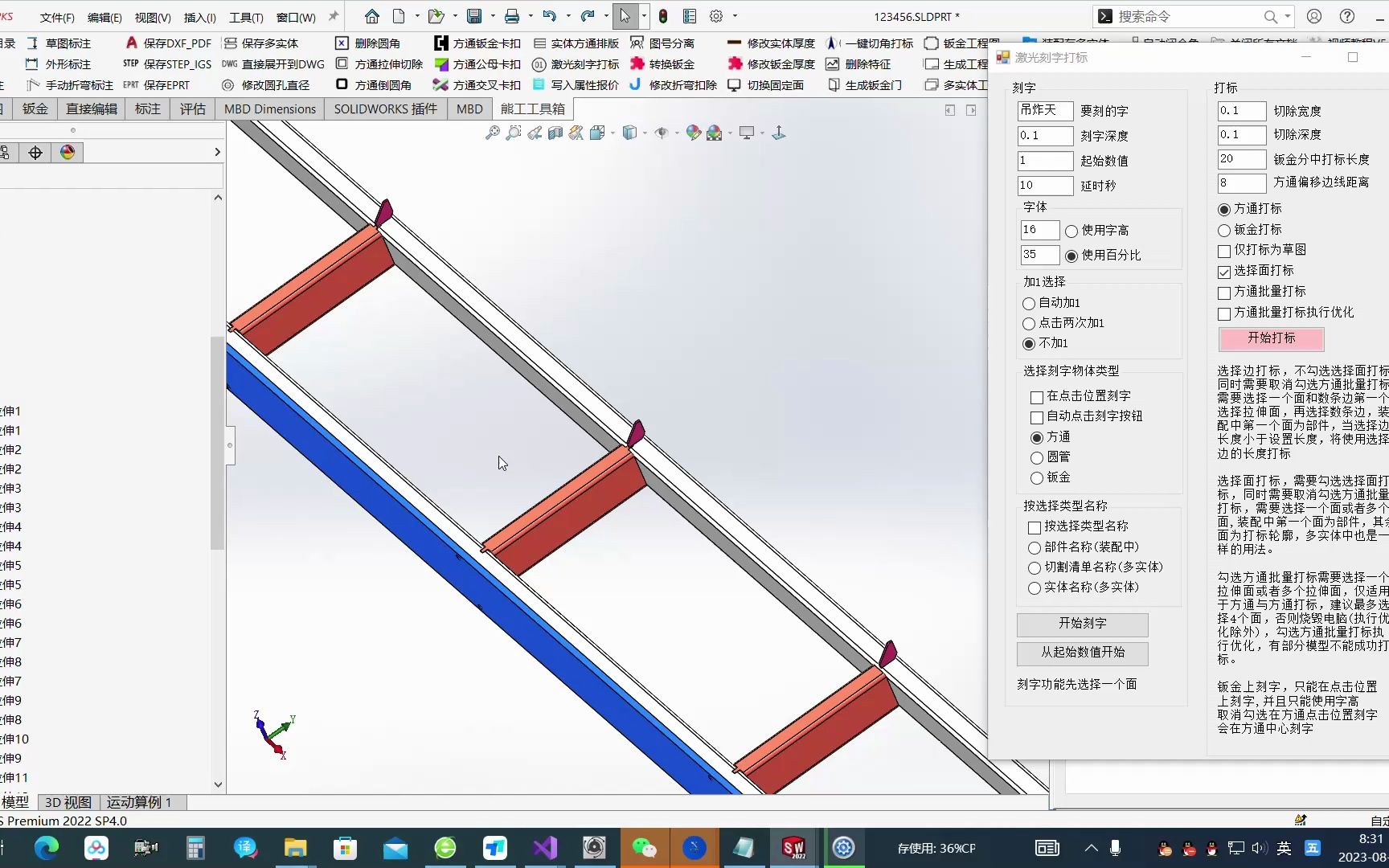Click the 开始打标 button

[x=1271, y=339]
